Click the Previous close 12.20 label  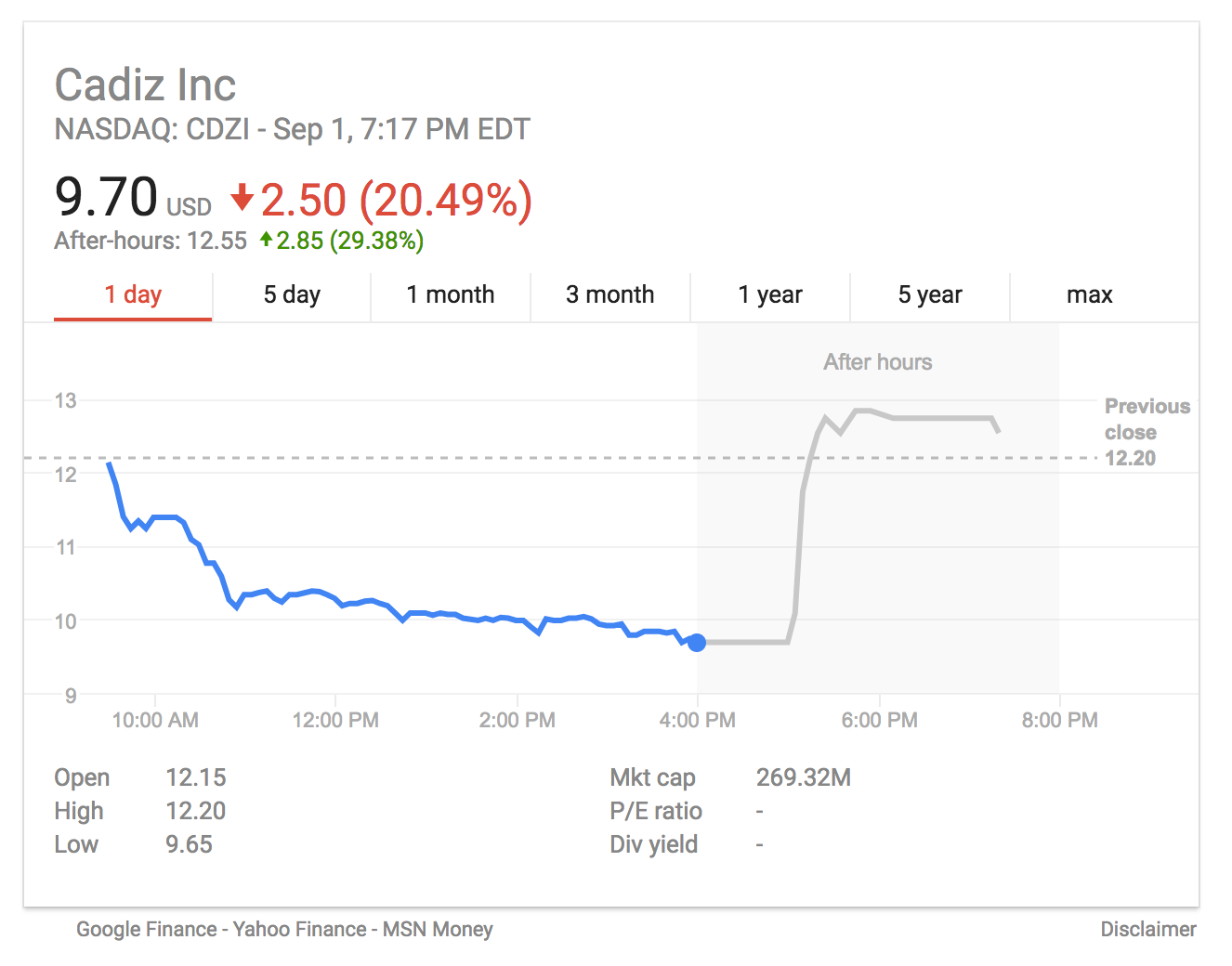coord(1147,432)
